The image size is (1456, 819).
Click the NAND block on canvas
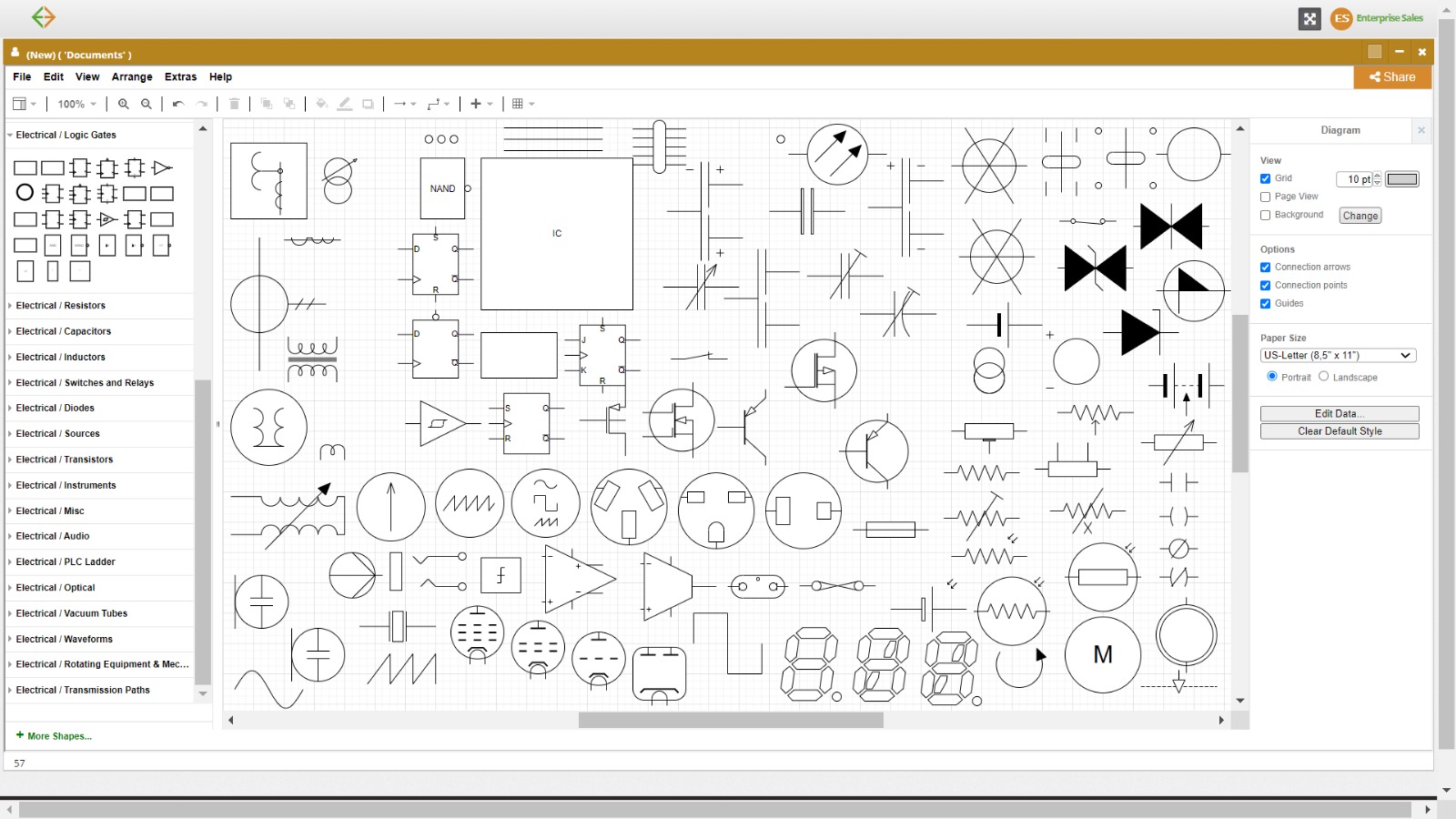[x=442, y=188]
